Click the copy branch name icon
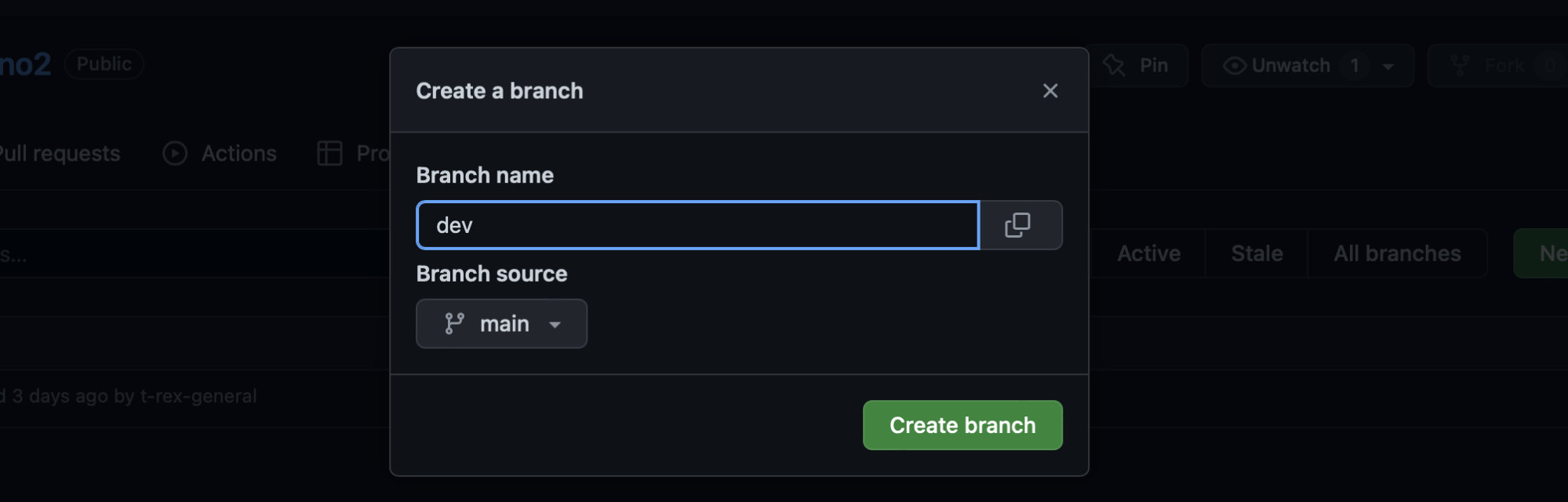 click(x=1017, y=225)
